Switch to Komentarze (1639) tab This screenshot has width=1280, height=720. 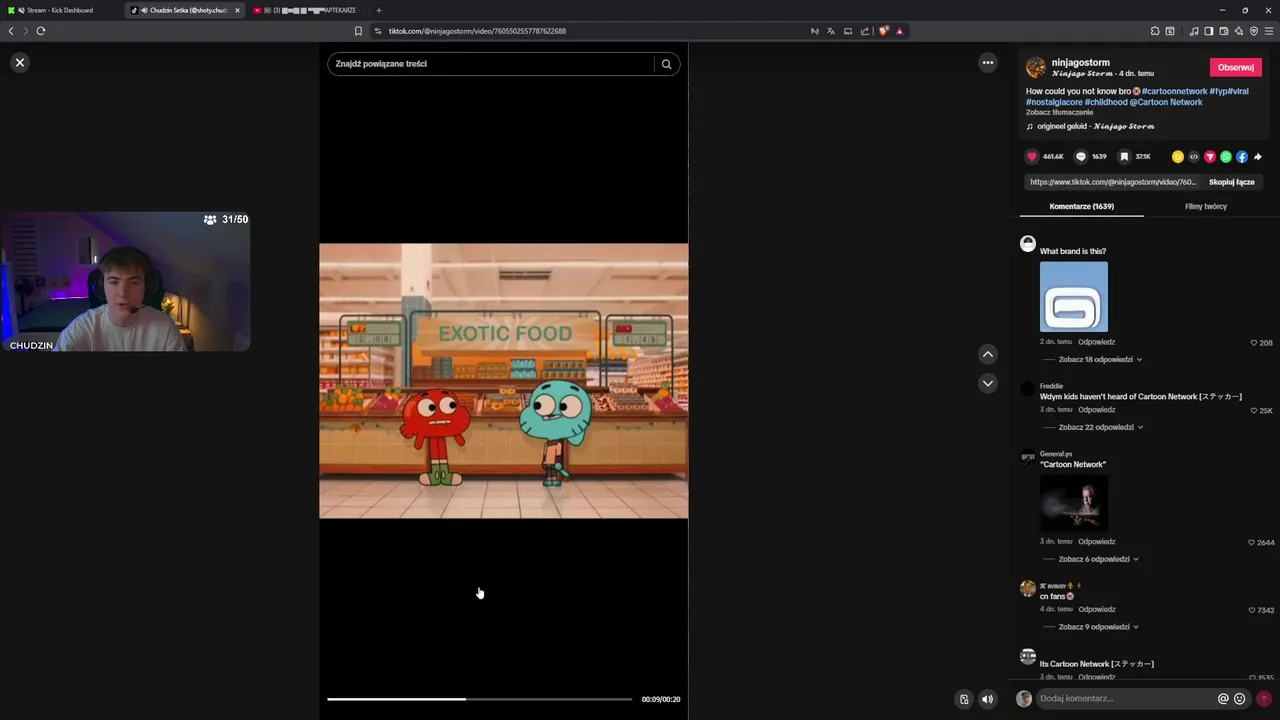(1082, 206)
